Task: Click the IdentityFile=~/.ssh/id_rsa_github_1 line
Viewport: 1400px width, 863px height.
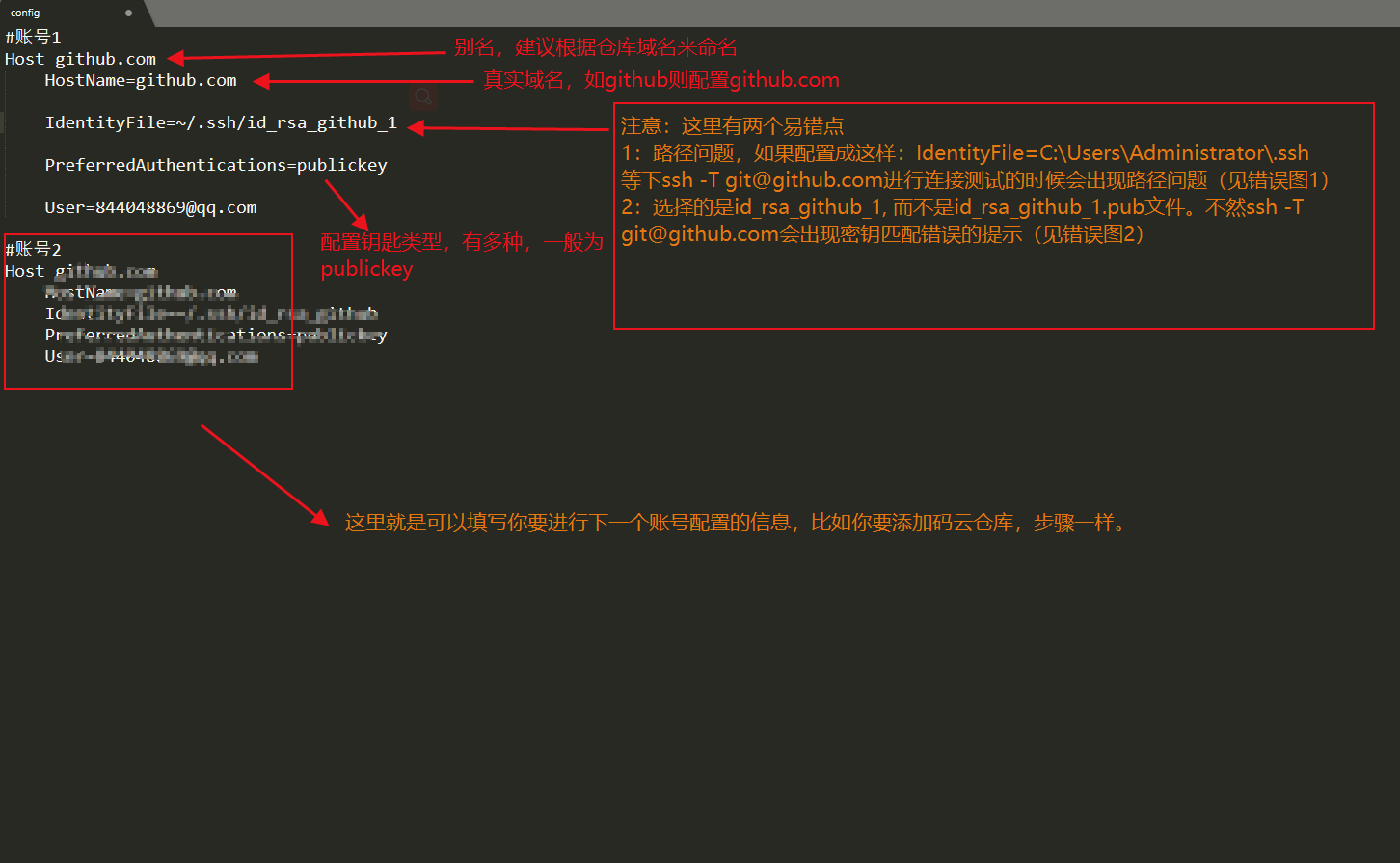Action: pos(221,122)
